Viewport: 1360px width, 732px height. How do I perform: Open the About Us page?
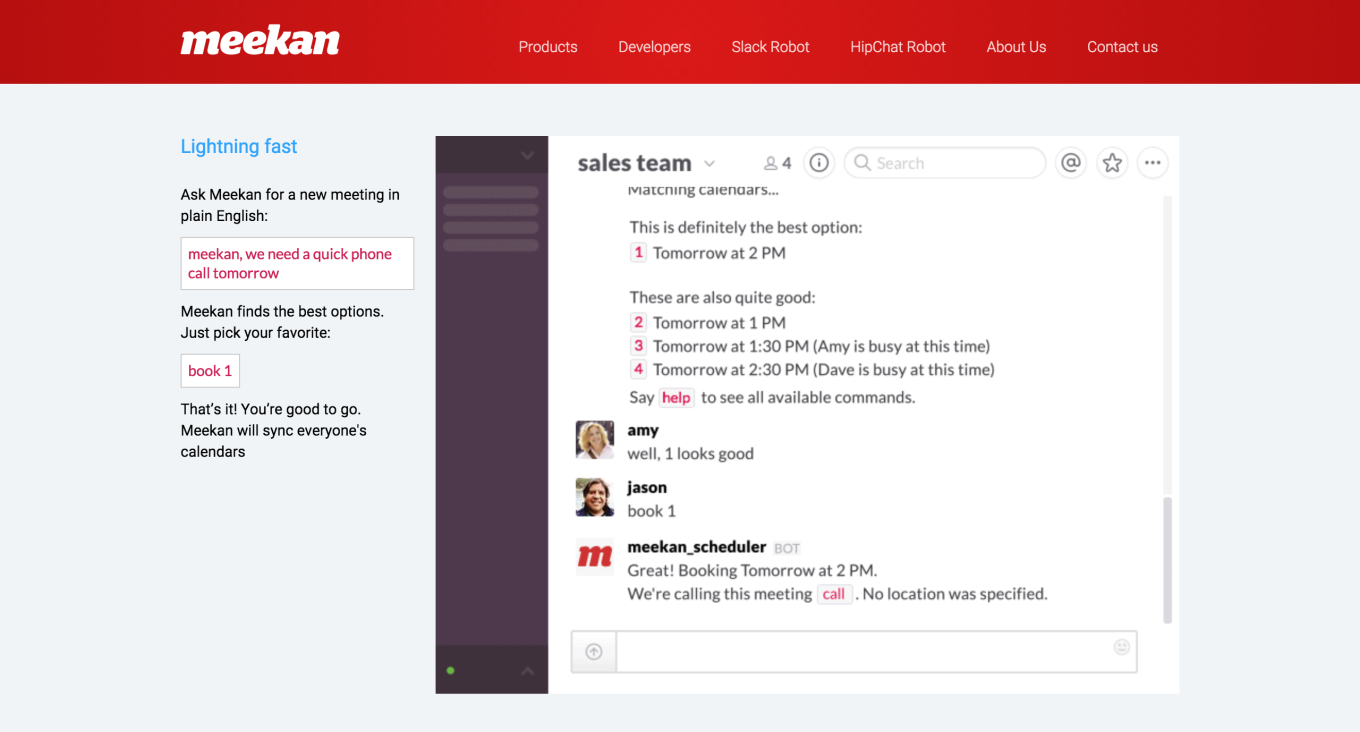[x=1016, y=47]
